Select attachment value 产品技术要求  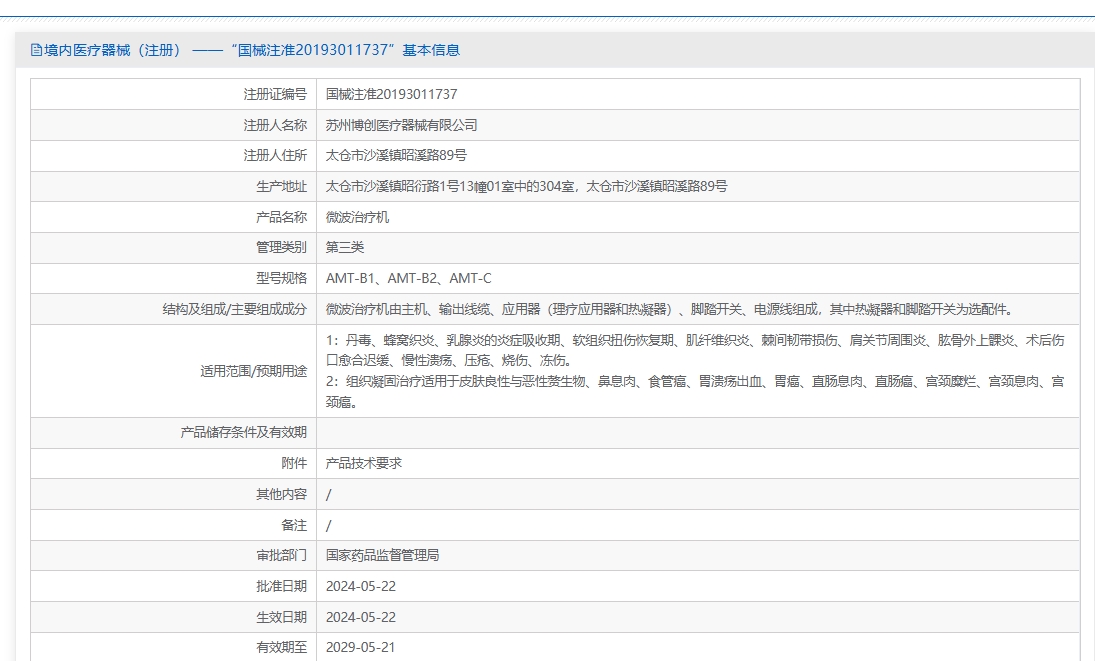point(364,463)
